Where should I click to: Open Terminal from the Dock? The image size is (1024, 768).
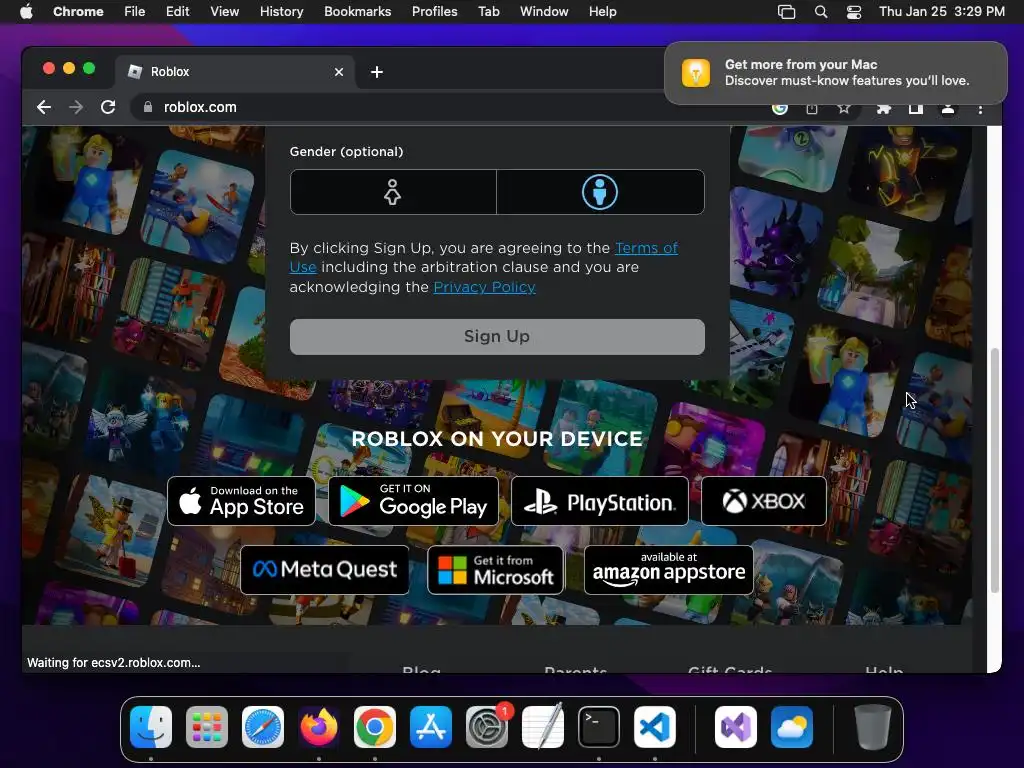point(599,727)
